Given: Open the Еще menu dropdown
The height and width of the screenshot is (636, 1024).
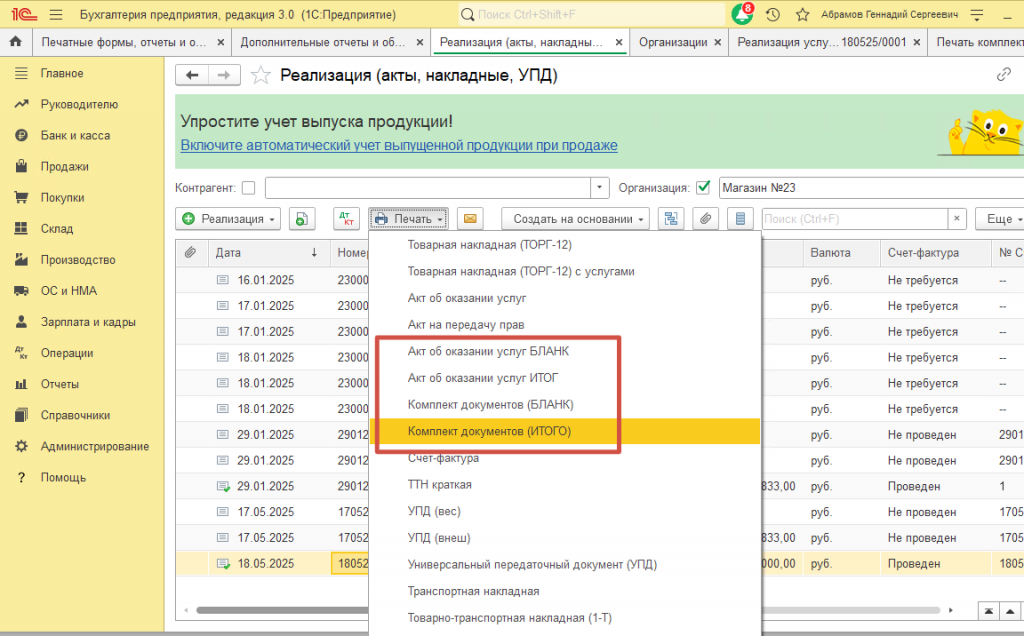Looking at the screenshot, I should [1000, 219].
